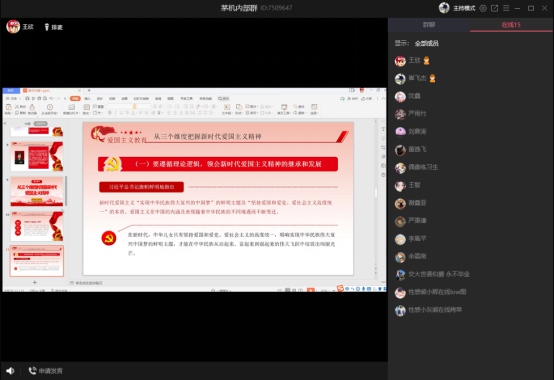Select member 偶像练习生 in the list
The image size is (554, 380).
(423, 167)
